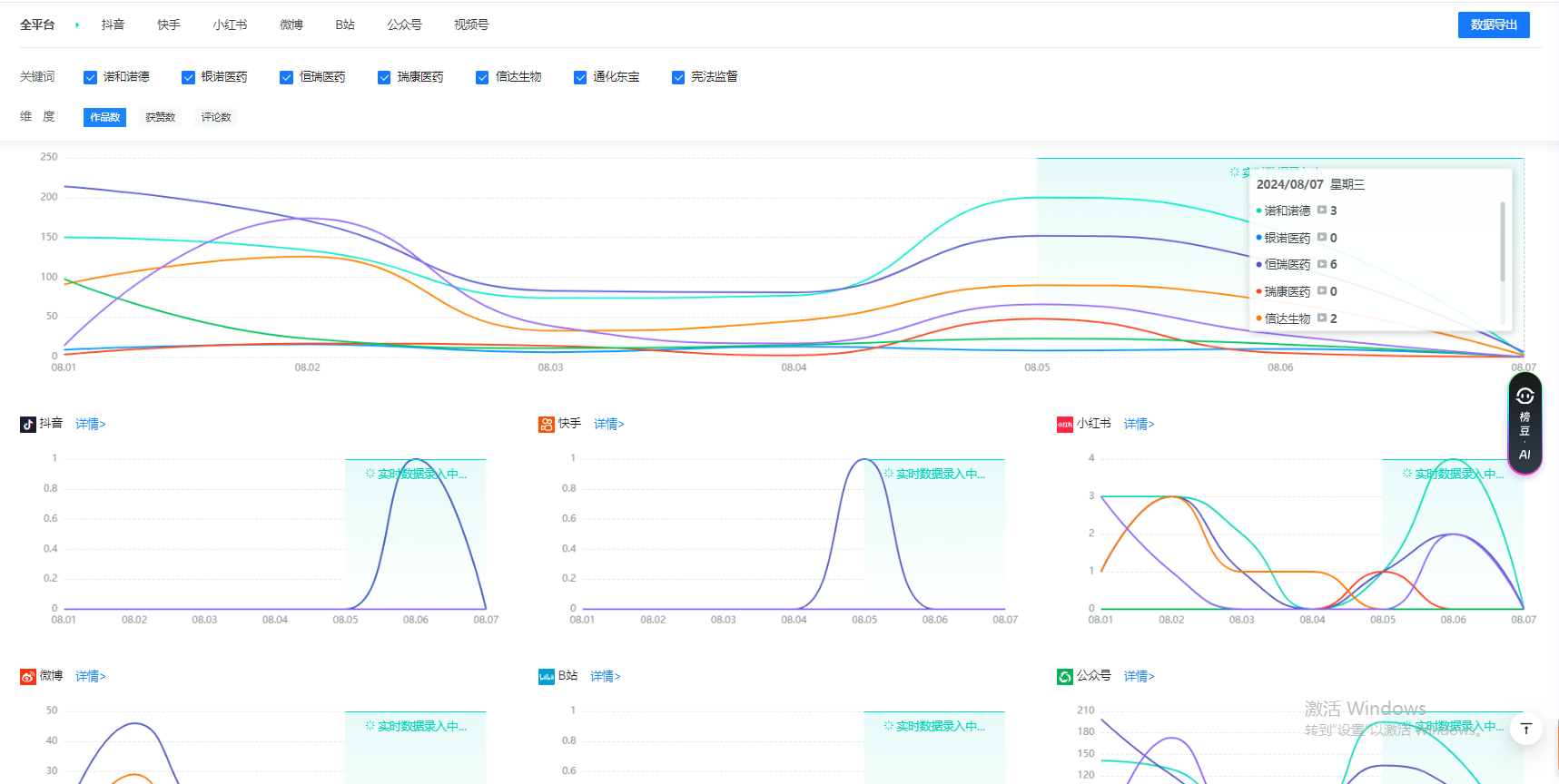Click 08.06 label on the 抖音 chart axis
The width and height of the screenshot is (1559, 784).
(x=416, y=620)
